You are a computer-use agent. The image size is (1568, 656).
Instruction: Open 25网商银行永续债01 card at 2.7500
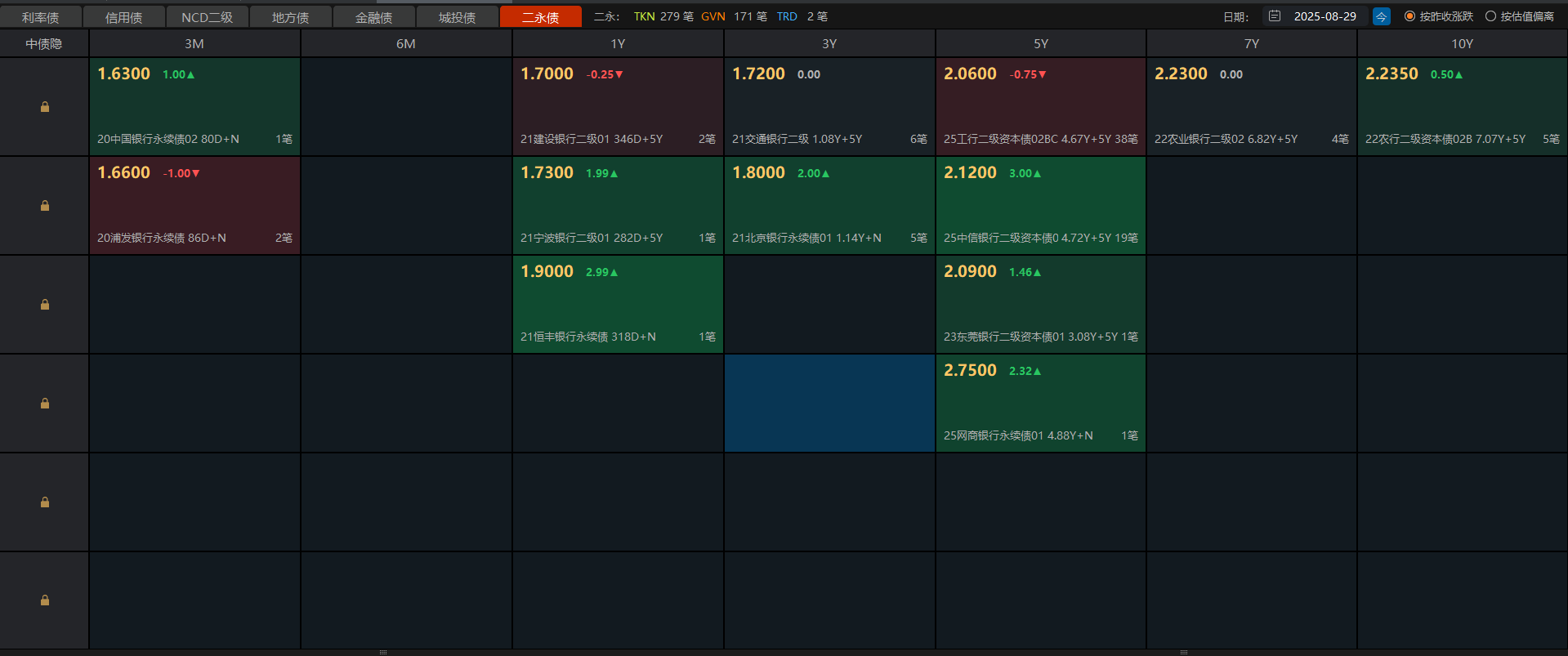(x=1041, y=404)
